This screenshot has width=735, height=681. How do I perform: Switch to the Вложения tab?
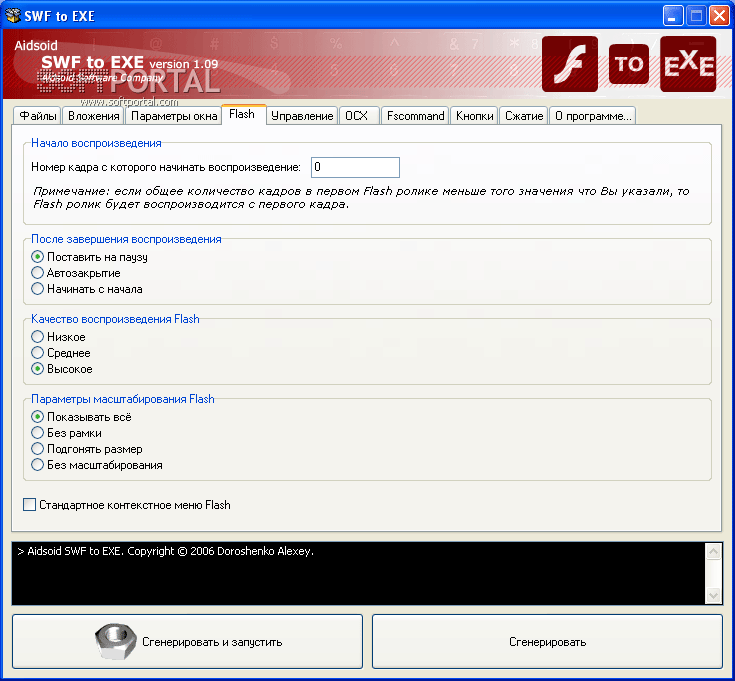pyautogui.click(x=93, y=116)
